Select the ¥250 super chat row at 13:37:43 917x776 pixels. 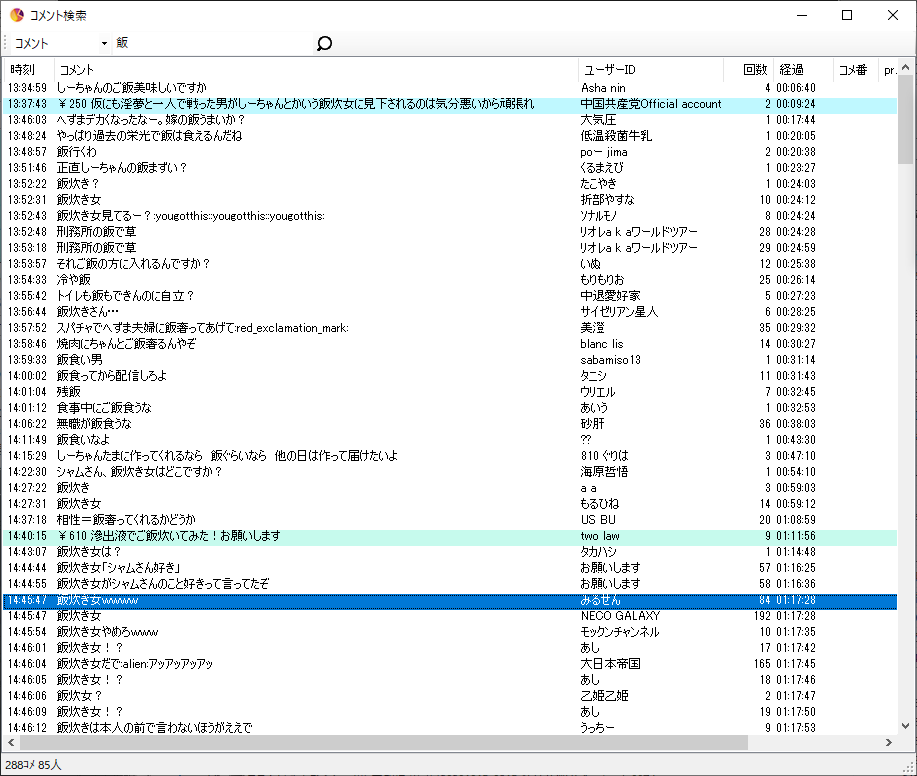click(x=300, y=104)
